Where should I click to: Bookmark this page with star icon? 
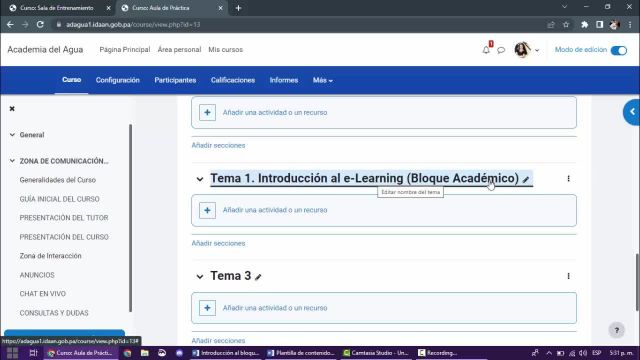click(566, 24)
